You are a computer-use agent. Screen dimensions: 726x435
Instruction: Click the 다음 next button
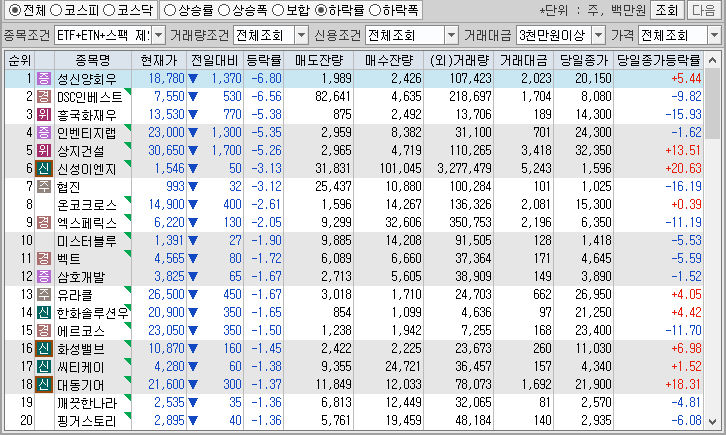[703, 10]
